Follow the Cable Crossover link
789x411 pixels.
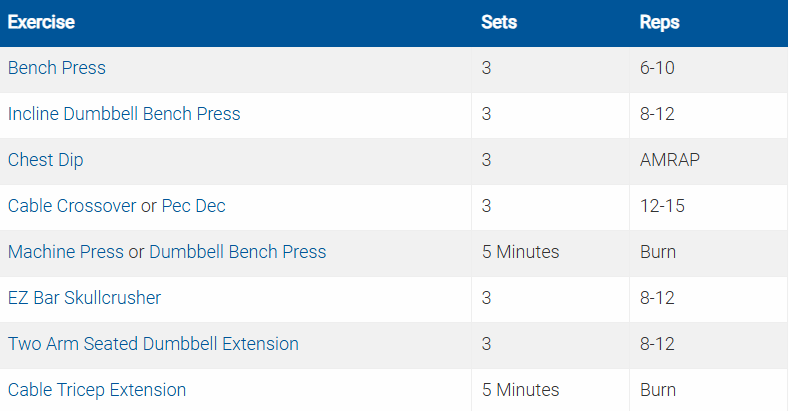[x=72, y=206]
